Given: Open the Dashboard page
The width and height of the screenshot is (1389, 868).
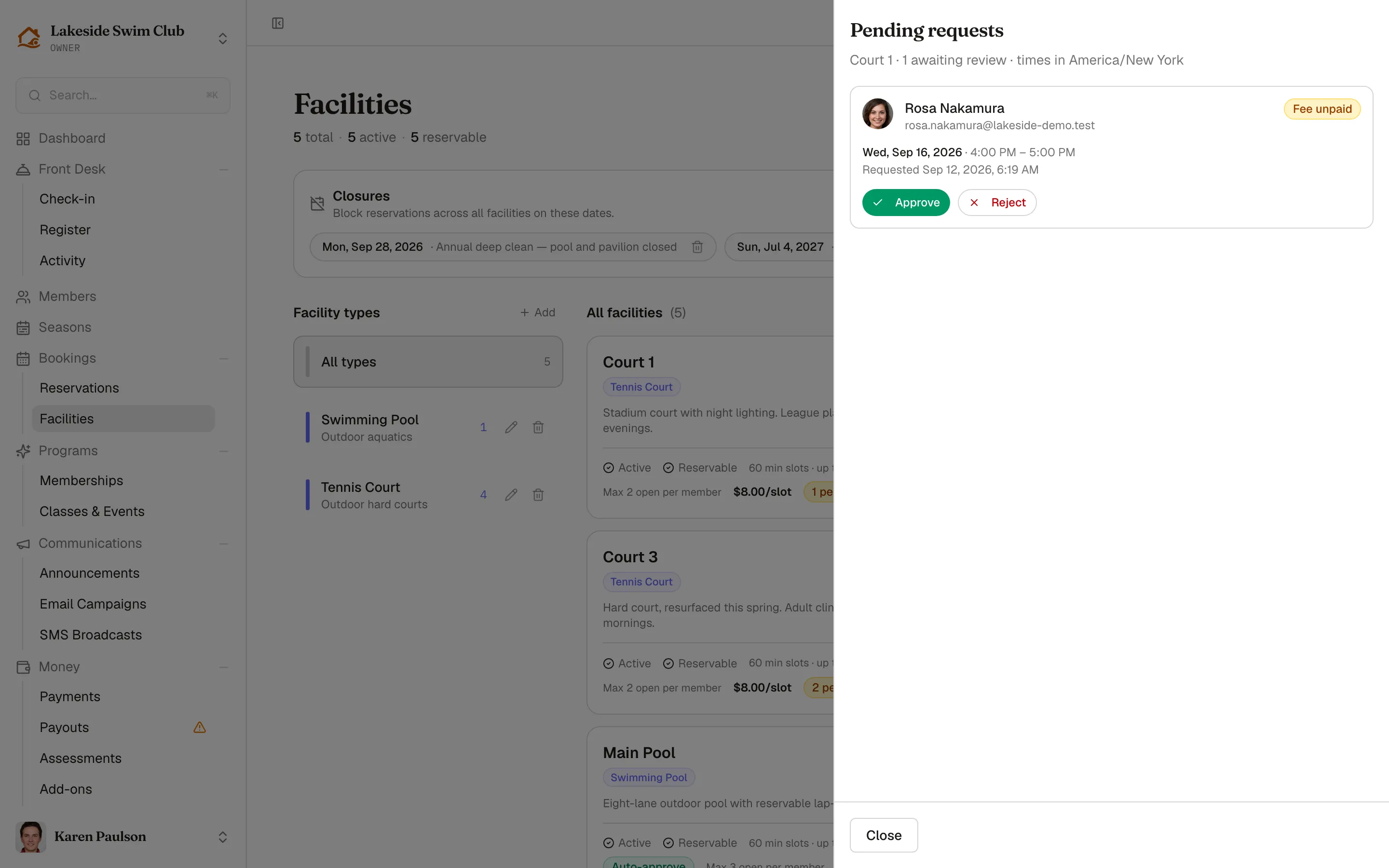Looking at the screenshot, I should (72, 138).
